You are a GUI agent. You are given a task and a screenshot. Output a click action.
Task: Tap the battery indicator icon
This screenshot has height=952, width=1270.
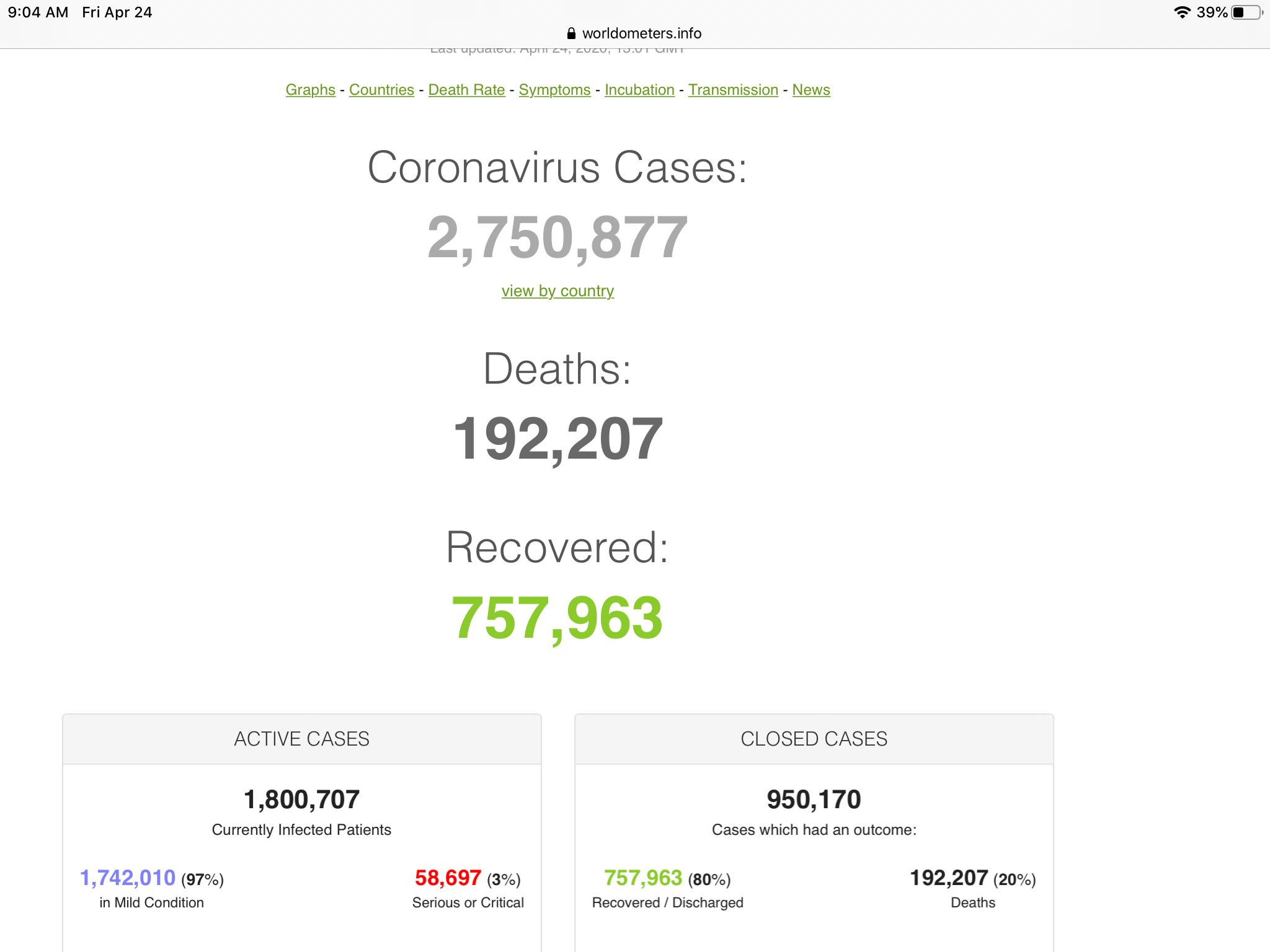(x=1246, y=12)
